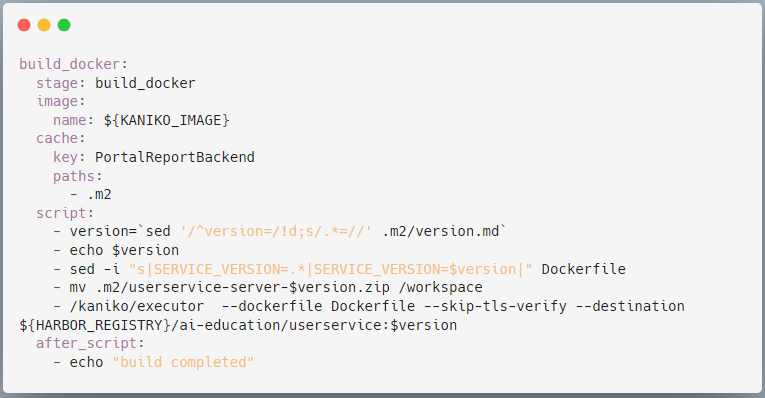Click the ${HARBOR_REGISTRY} destination path

(x=238, y=325)
